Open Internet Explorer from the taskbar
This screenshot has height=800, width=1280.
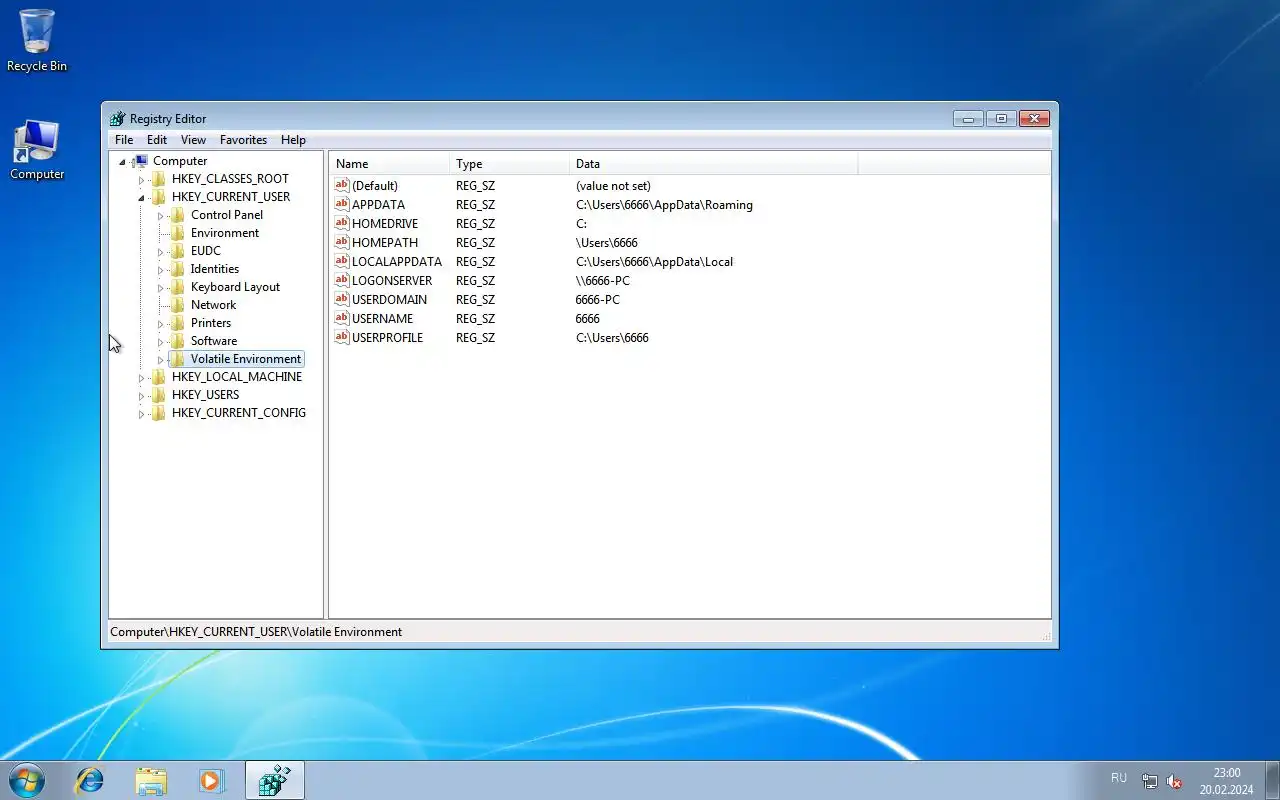tap(90, 780)
